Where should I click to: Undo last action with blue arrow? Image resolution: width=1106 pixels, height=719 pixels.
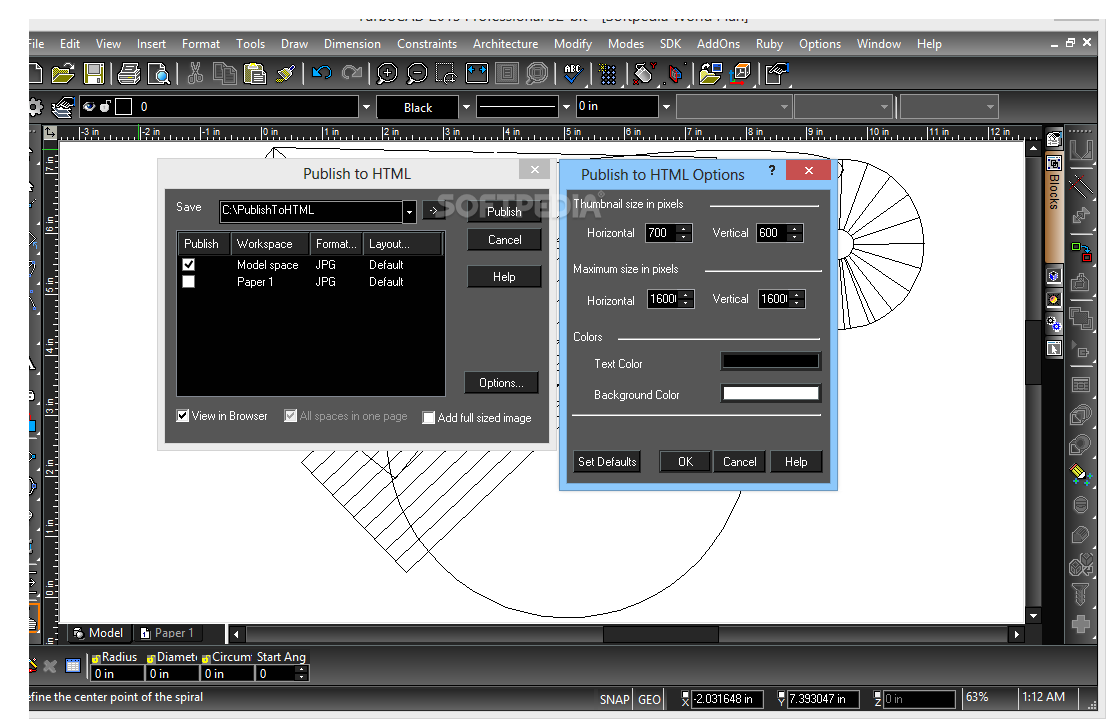coord(322,73)
